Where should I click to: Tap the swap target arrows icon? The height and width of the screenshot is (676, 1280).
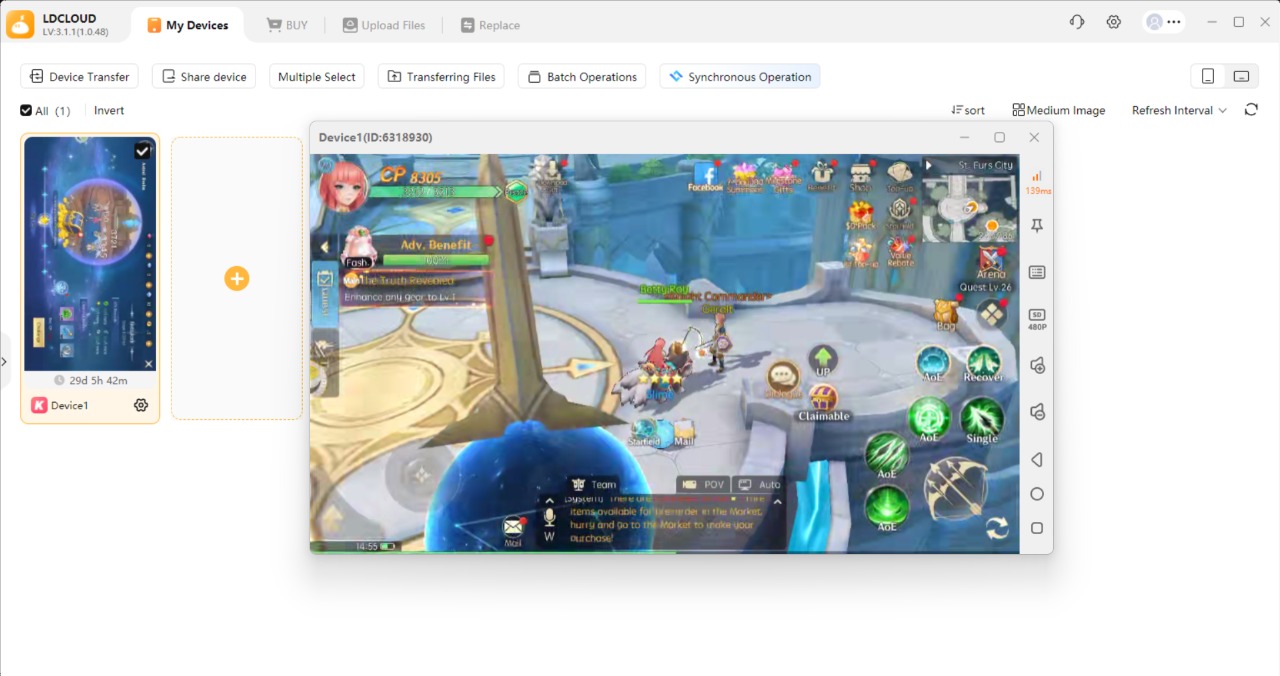click(x=997, y=528)
